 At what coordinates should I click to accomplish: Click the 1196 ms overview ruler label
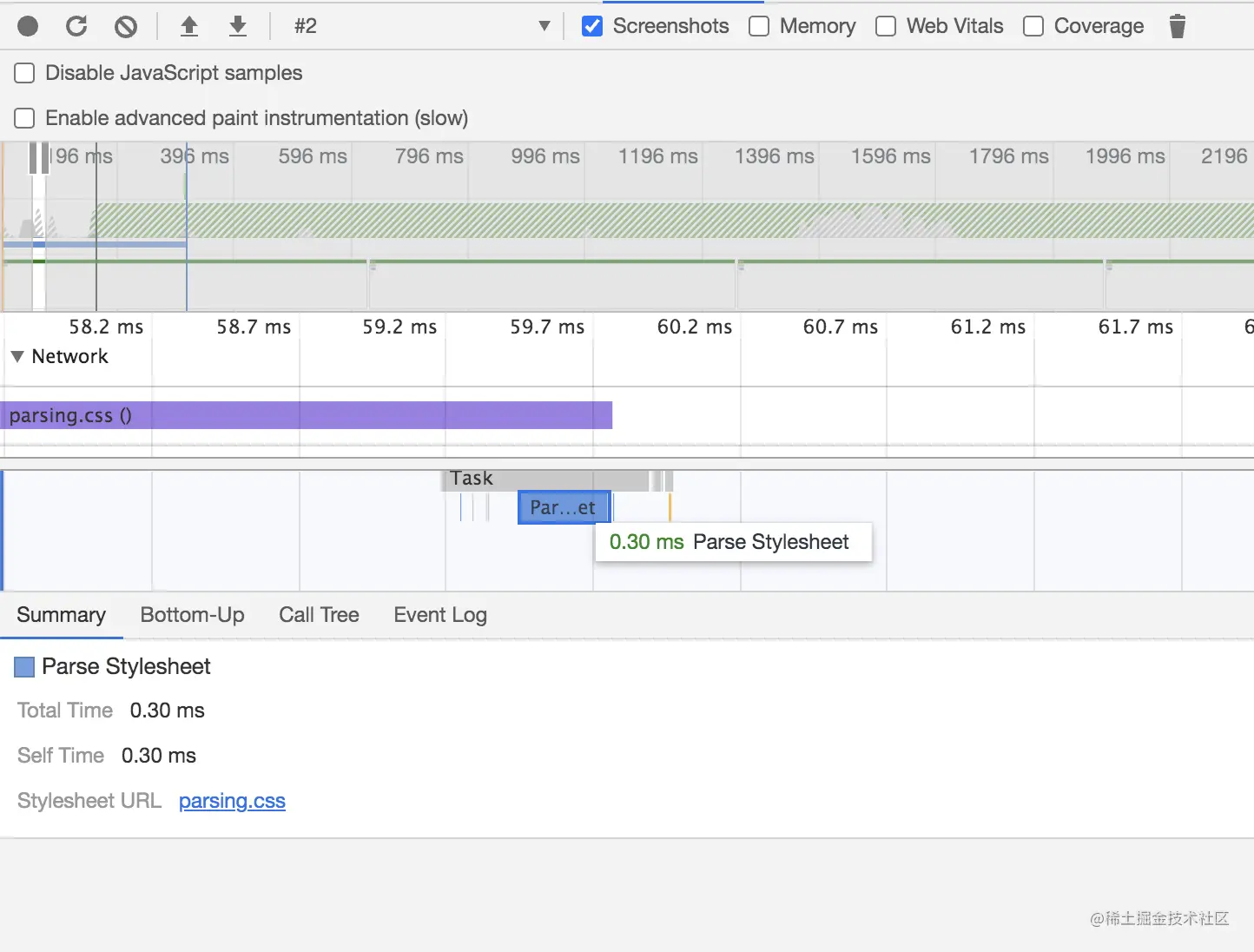pos(657,156)
